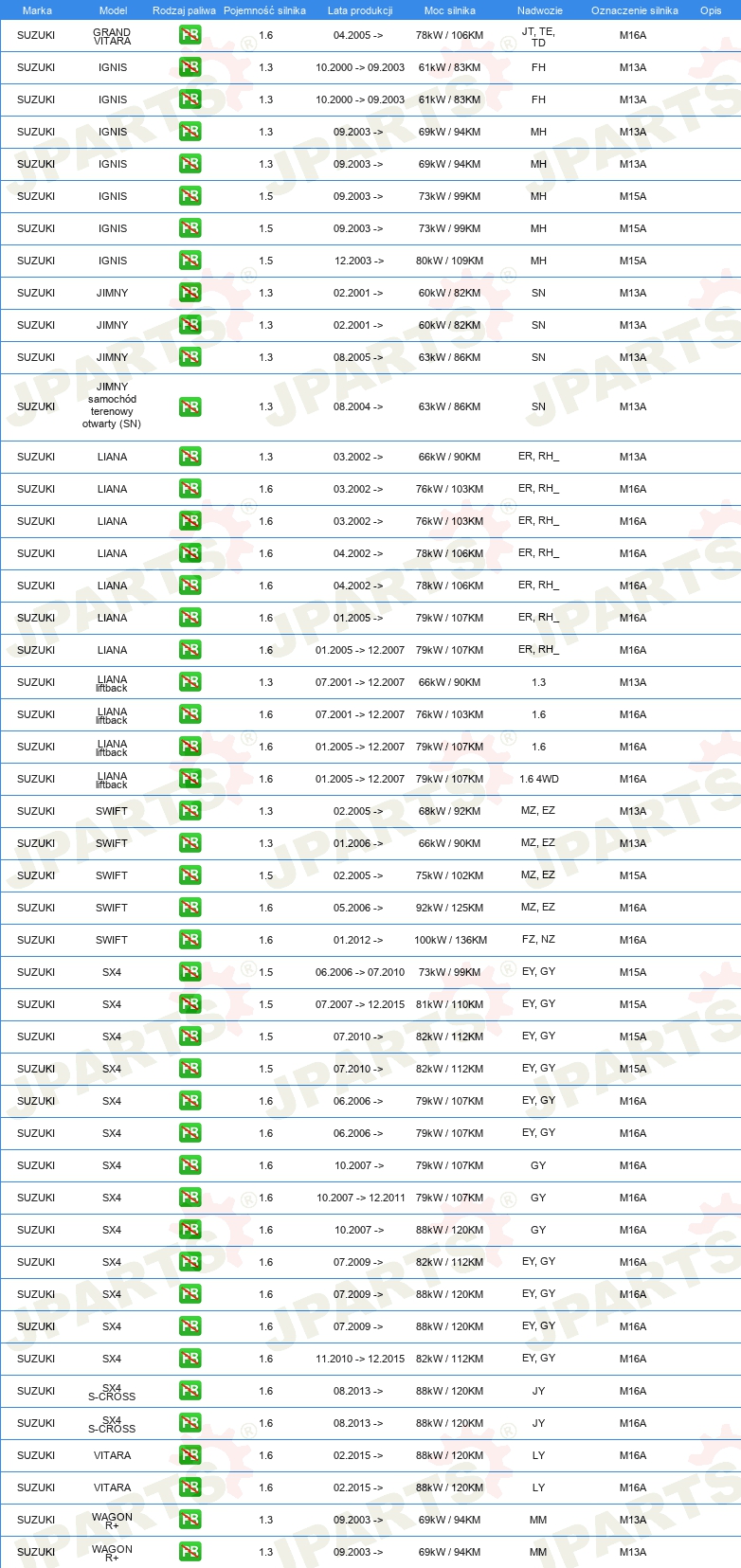Viewport: 741px width, 1568px height.
Task: Select the '11.2010 -> 12.2015' date cell
Action: 360,1359
